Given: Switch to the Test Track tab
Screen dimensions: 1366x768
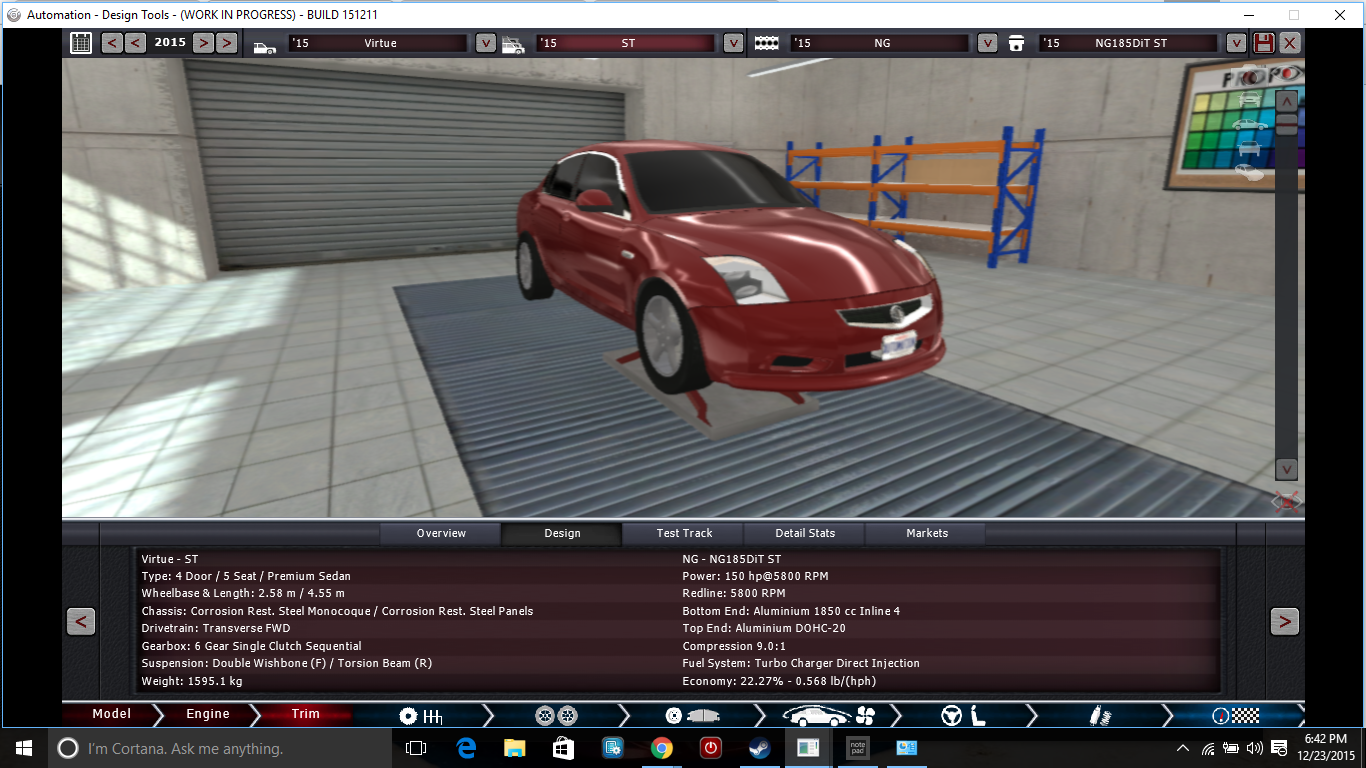Looking at the screenshot, I should tap(684, 533).
